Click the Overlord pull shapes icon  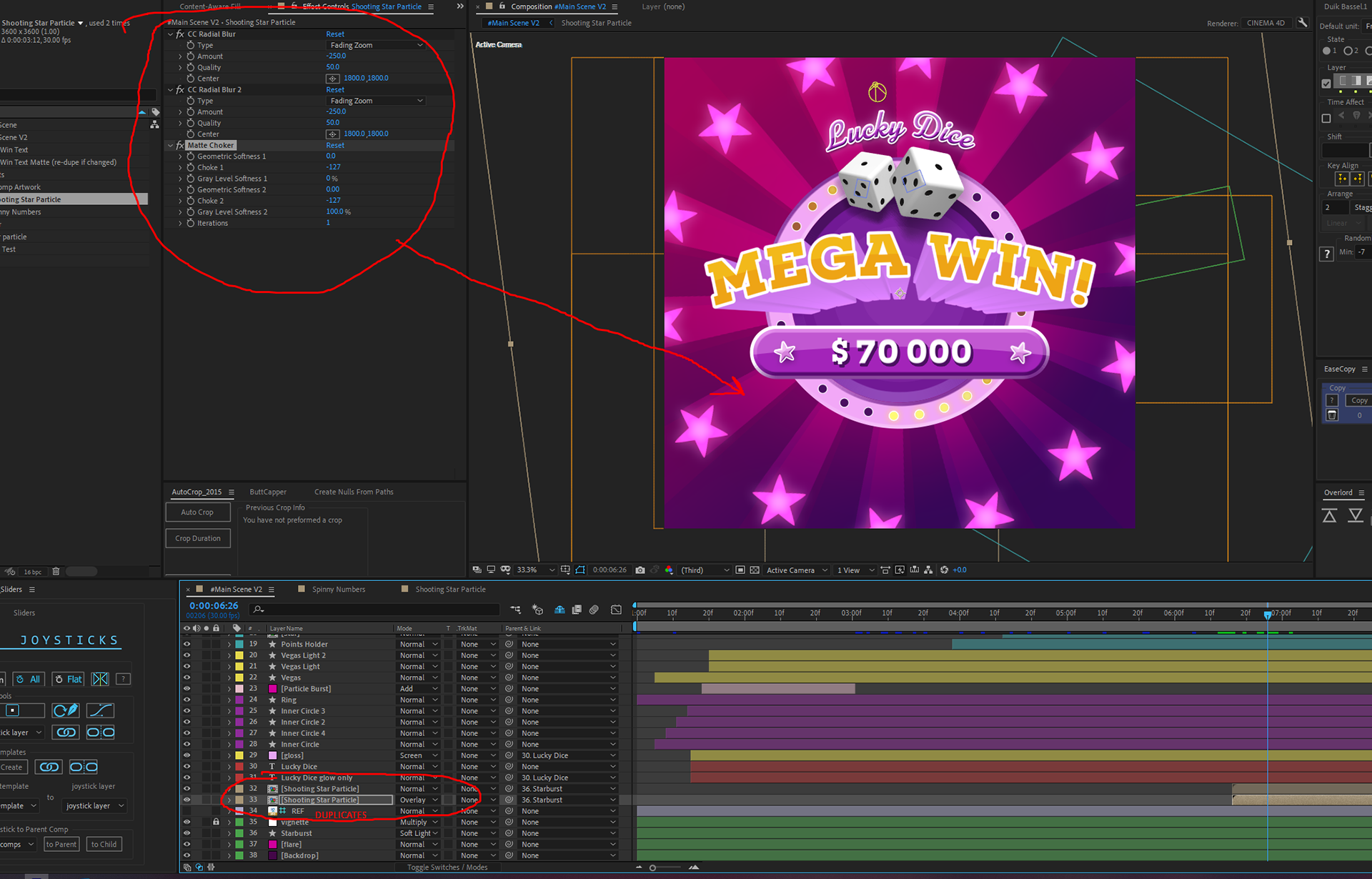[x=1356, y=515]
